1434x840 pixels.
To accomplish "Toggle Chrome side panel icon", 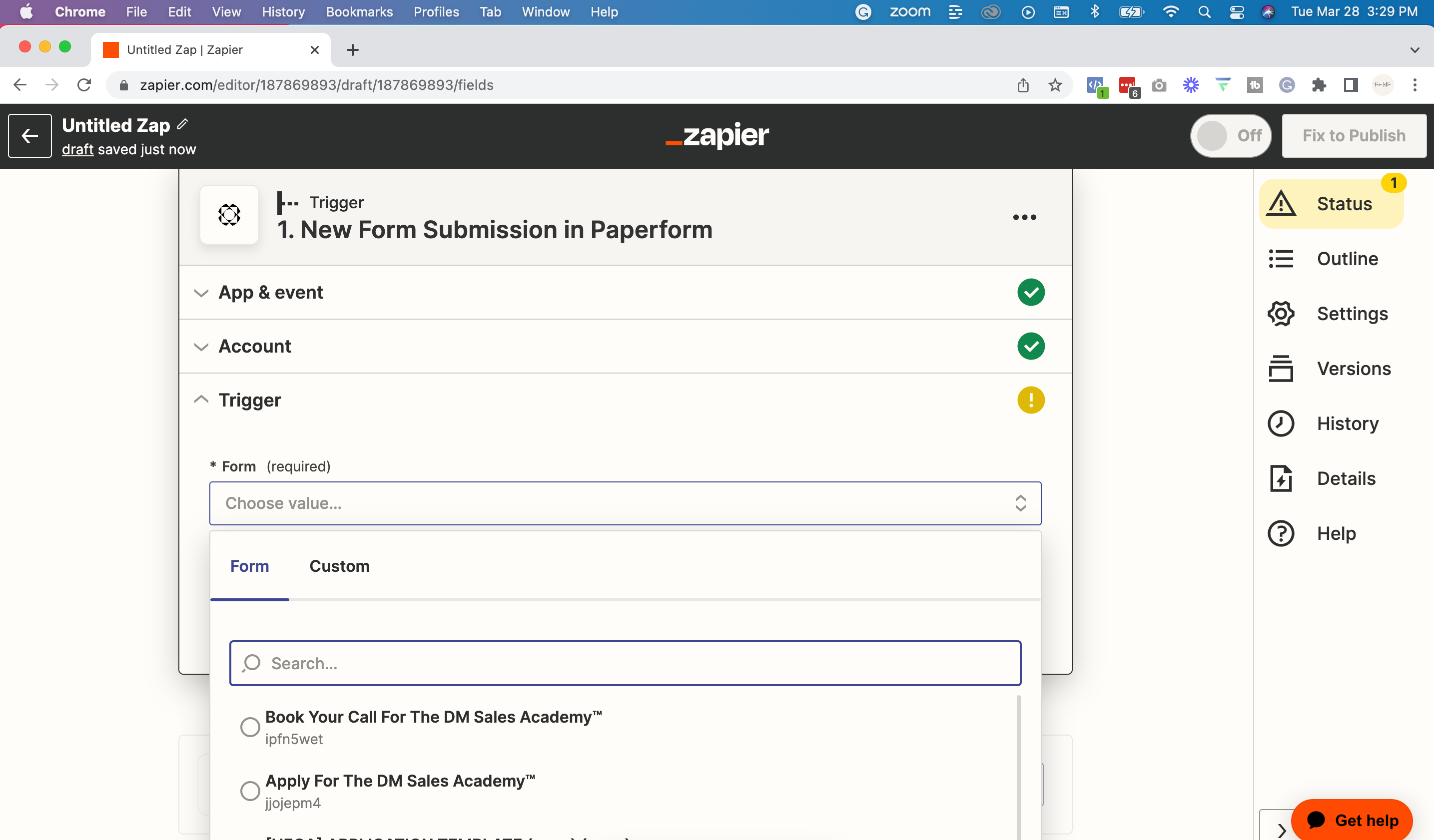I will (1351, 85).
